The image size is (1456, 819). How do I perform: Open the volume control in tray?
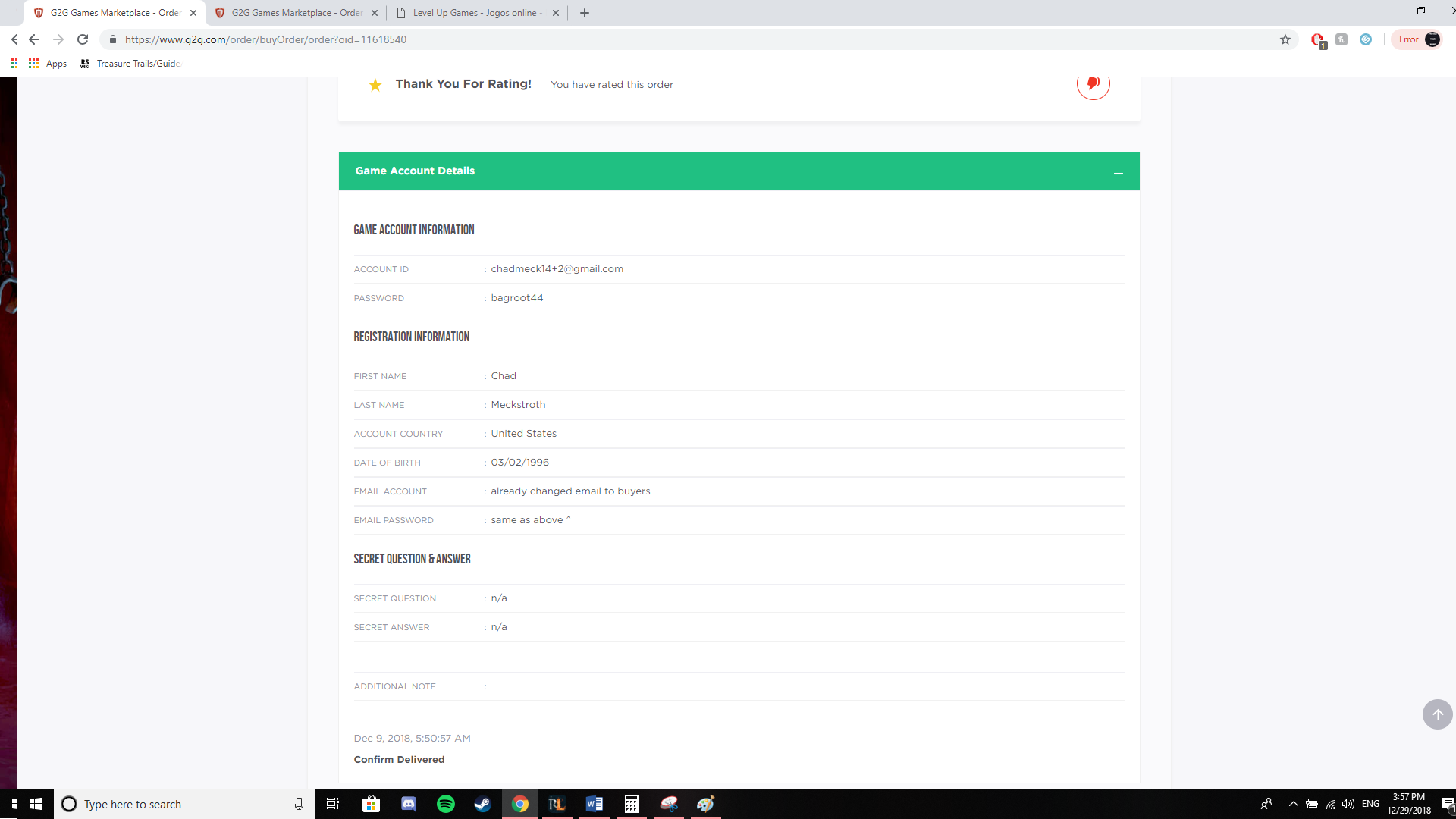(x=1348, y=804)
